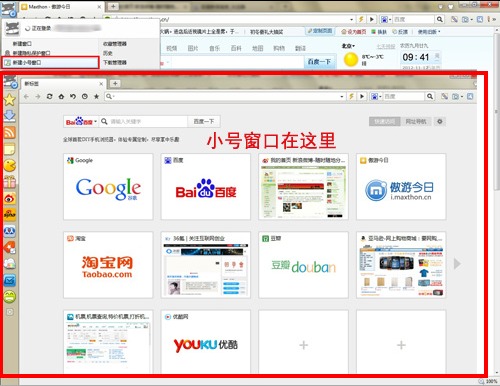Screen dimensions: 500x386
Task: Open the red share-arrow sidebar icon
Action: pos(10,247)
